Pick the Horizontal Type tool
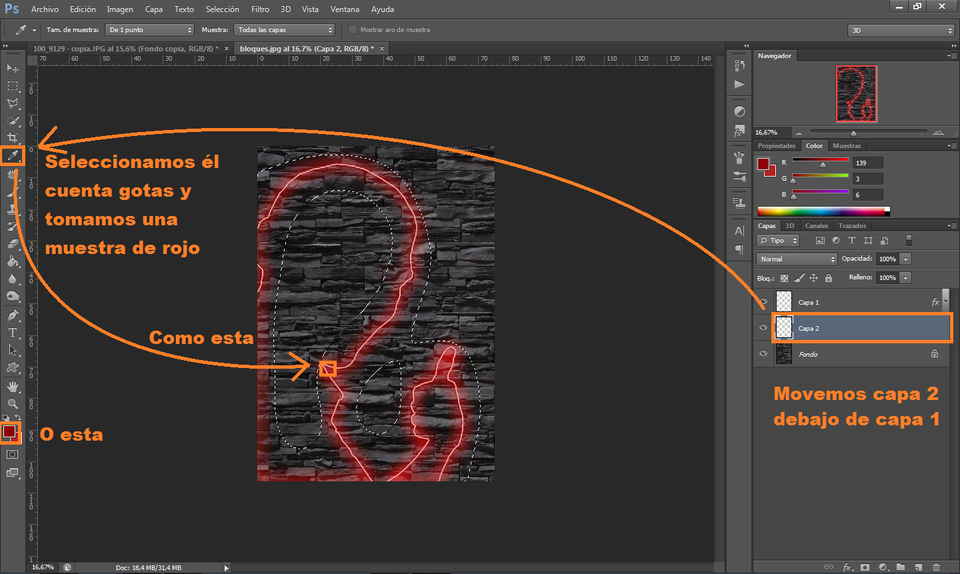This screenshot has width=960, height=574. (x=13, y=332)
